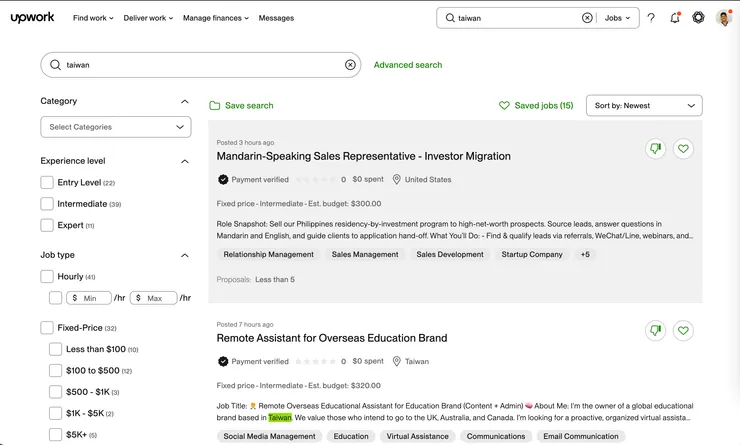Click the minimum hourly rate field
The width and height of the screenshot is (740, 445).
click(89, 298)
